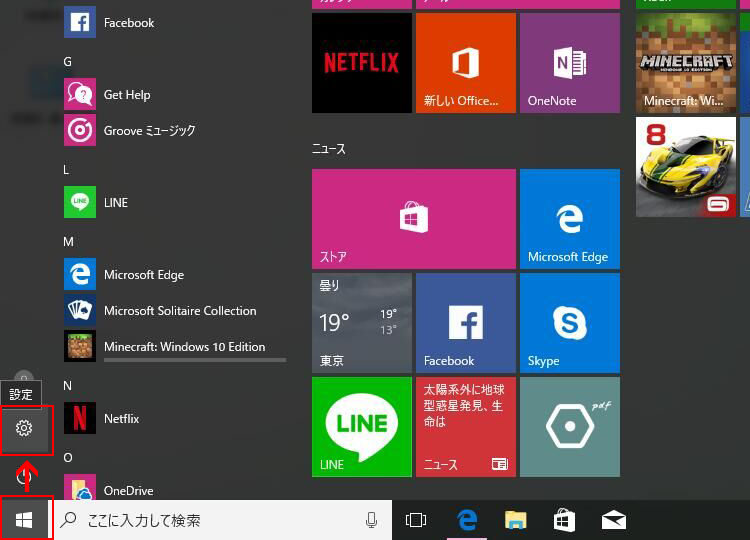Open the green LINE tile

362,427
